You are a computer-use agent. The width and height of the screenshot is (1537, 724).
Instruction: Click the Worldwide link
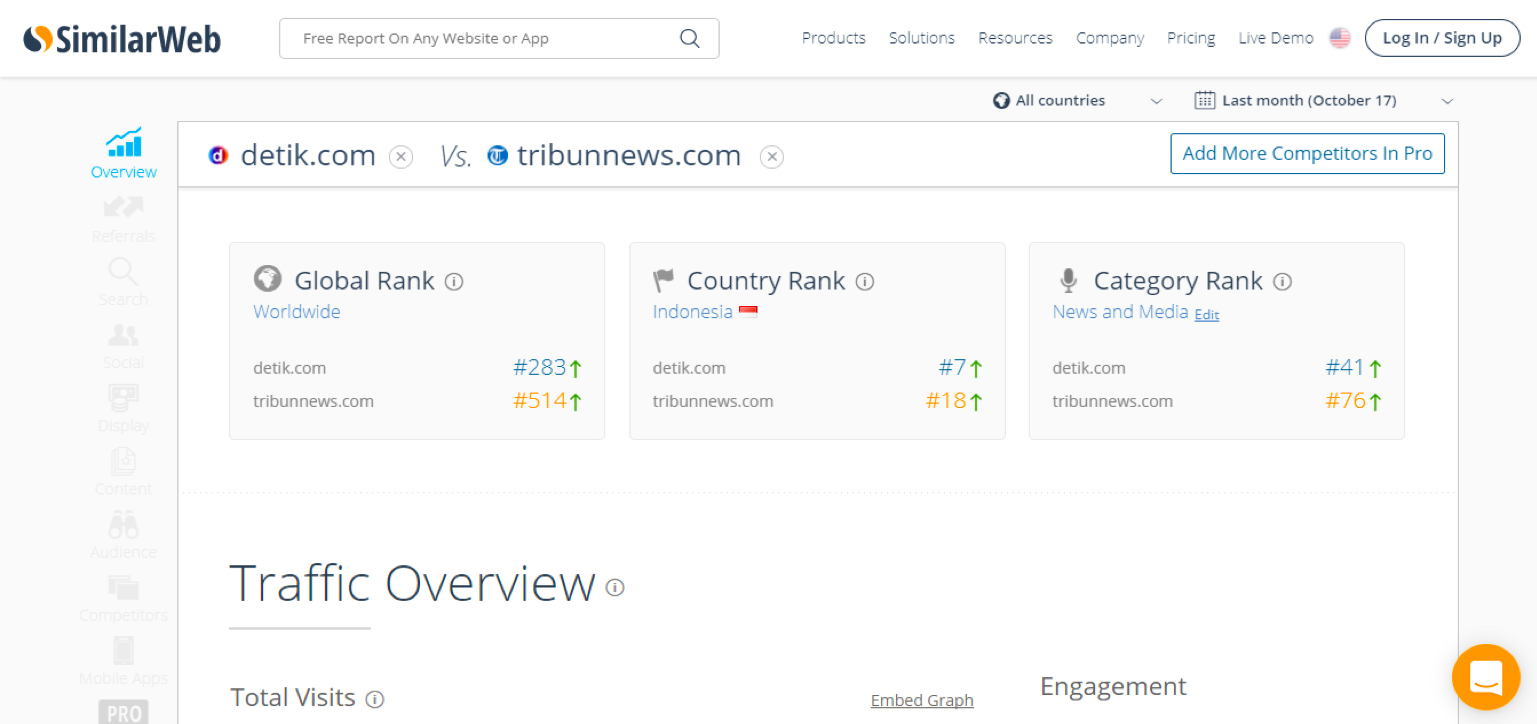pos(297,312)
